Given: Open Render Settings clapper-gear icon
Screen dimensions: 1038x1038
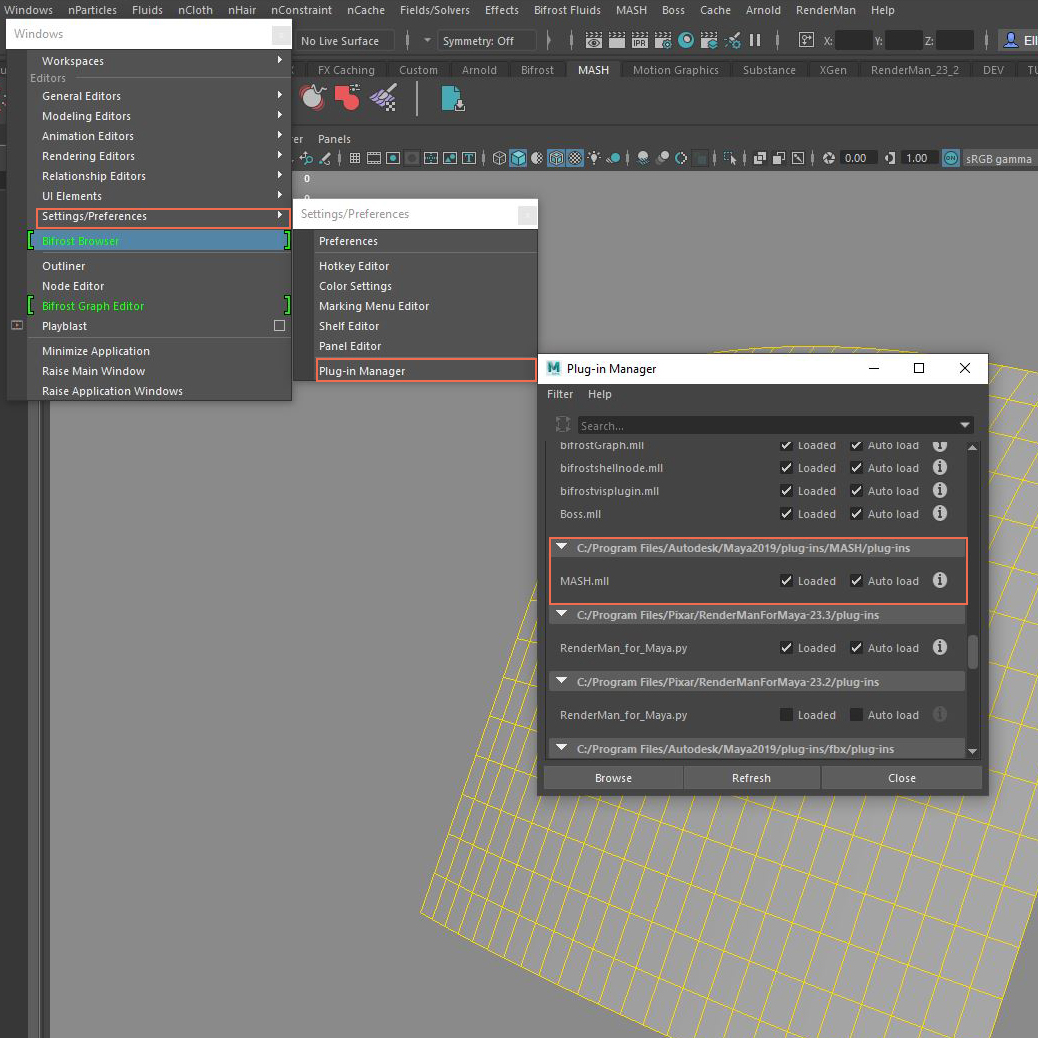Looking at the screenshot, I should [x=663, y=40].
